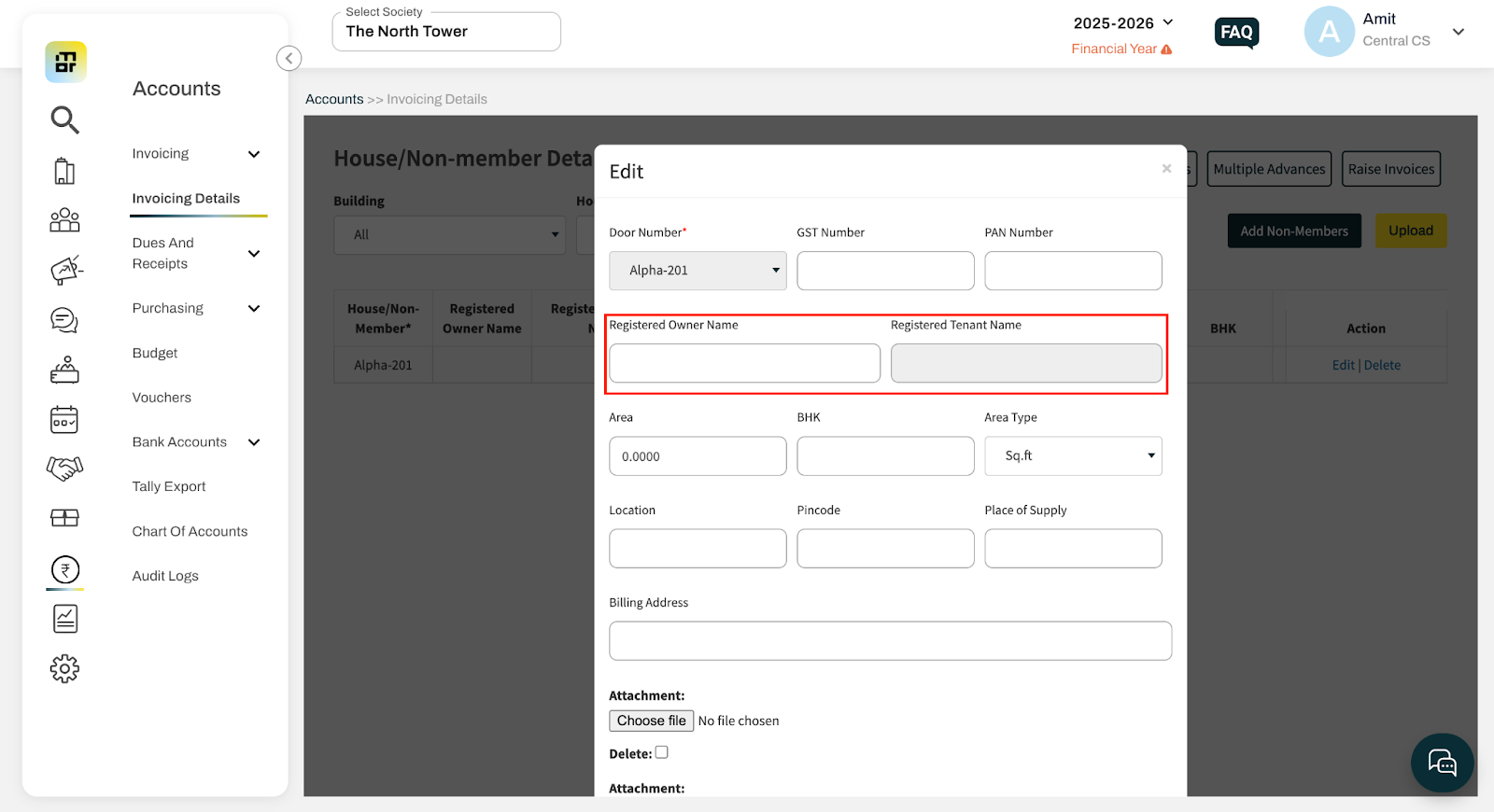Open the search magnifier icon
1494x812 pixels.
(64, 119)
